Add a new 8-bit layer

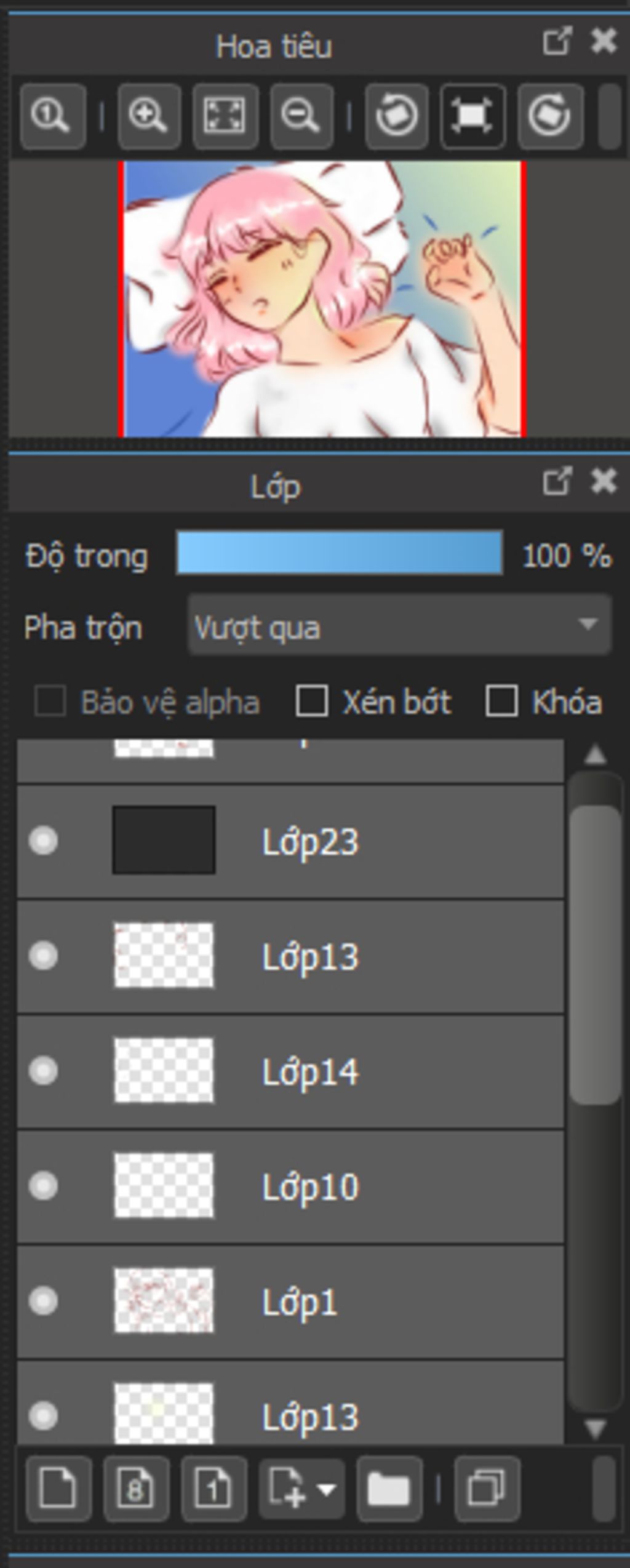pos(136,1489)
